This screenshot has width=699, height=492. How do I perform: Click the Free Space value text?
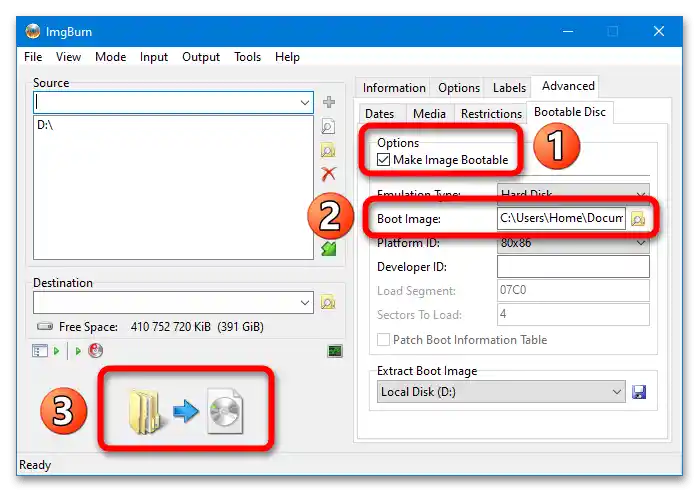pyautogui.click(x=197, y=327)
